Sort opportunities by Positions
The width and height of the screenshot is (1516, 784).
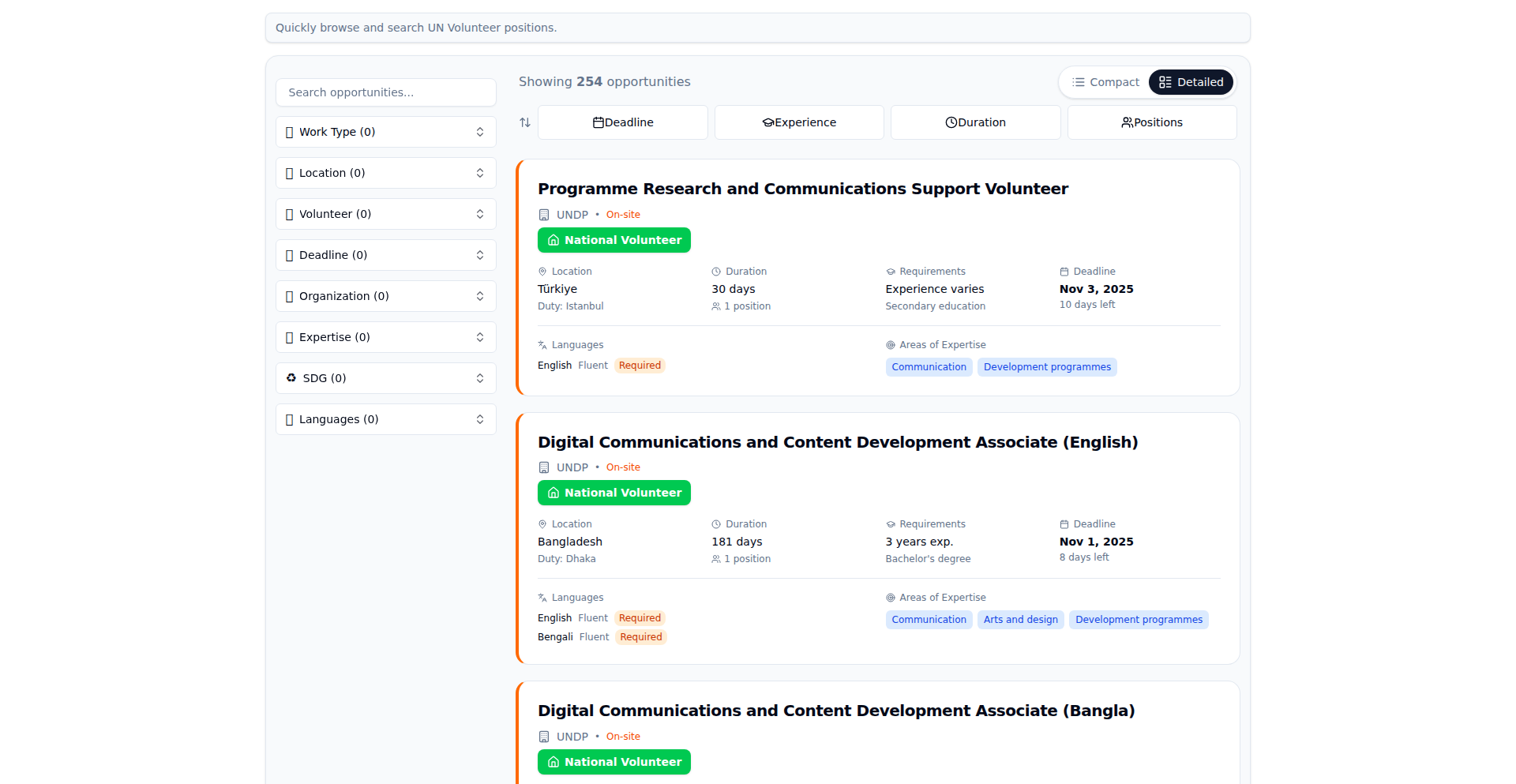(1152, 122)
